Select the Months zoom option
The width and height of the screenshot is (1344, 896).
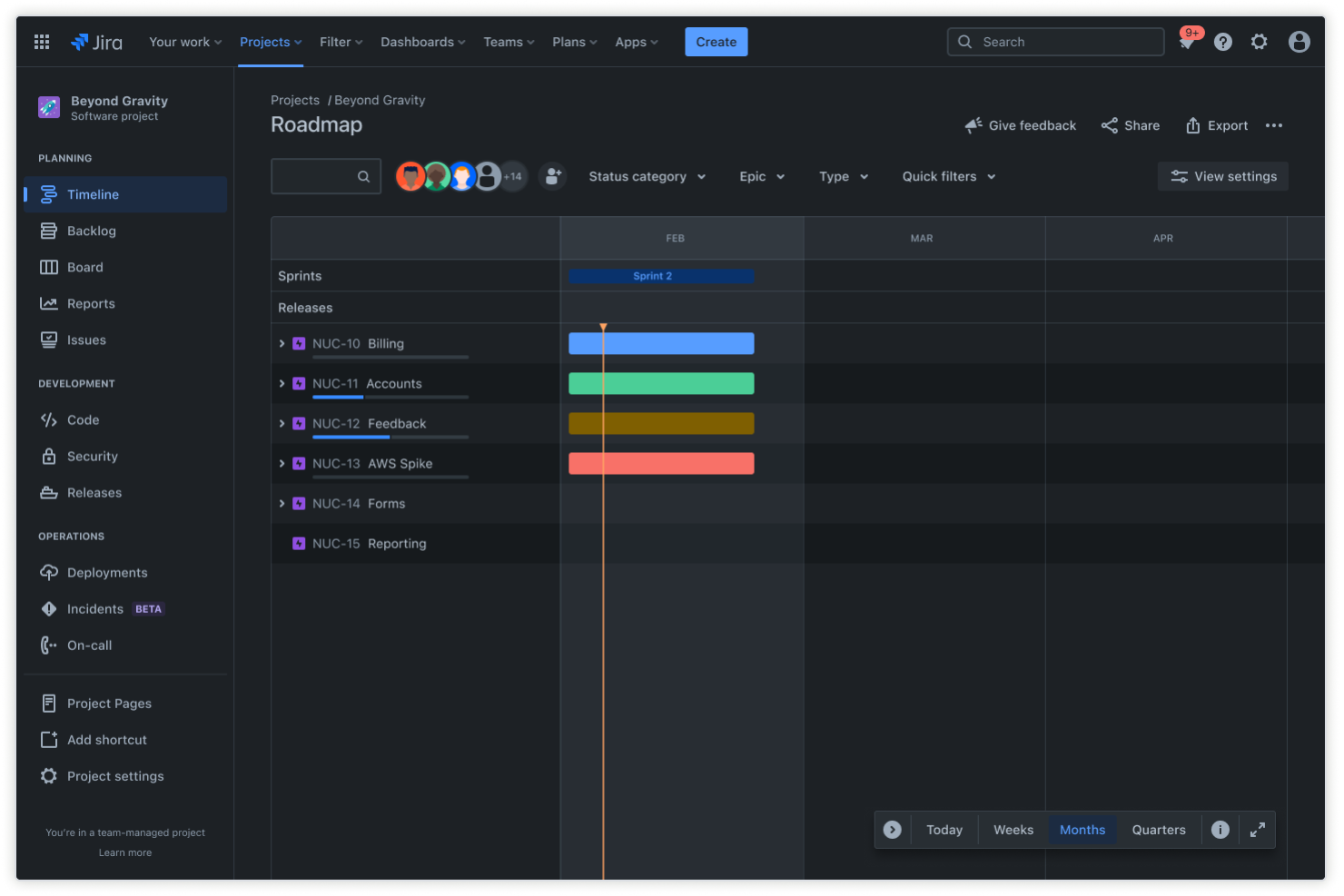point(1082,829)
